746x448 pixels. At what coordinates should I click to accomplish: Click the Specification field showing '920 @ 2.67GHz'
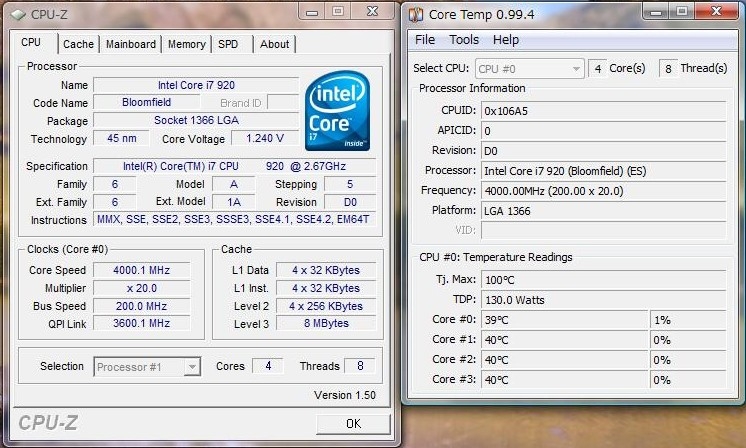tap(235, 166)
